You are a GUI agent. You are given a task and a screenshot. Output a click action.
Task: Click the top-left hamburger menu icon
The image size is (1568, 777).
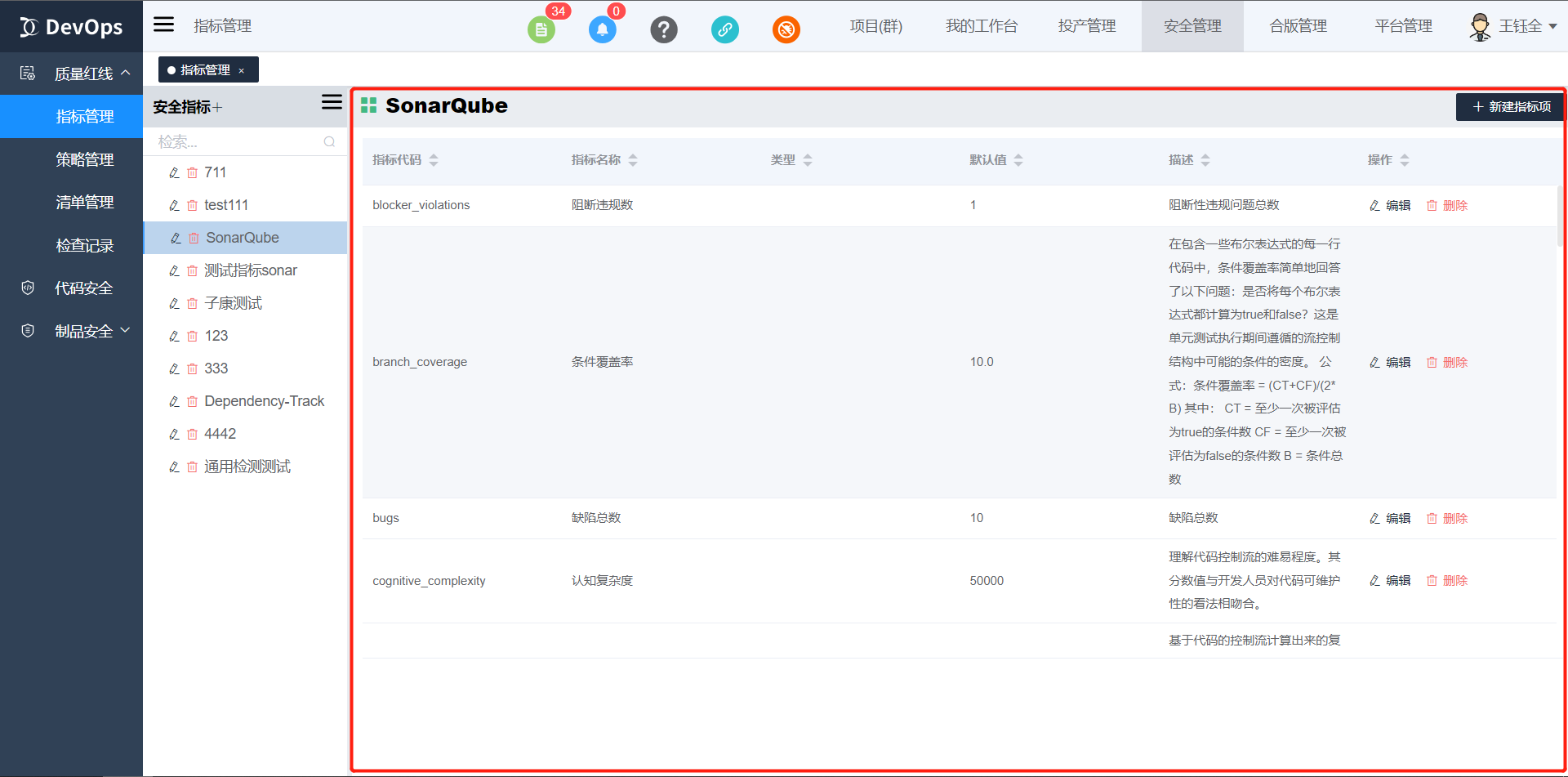coord(163,25)
